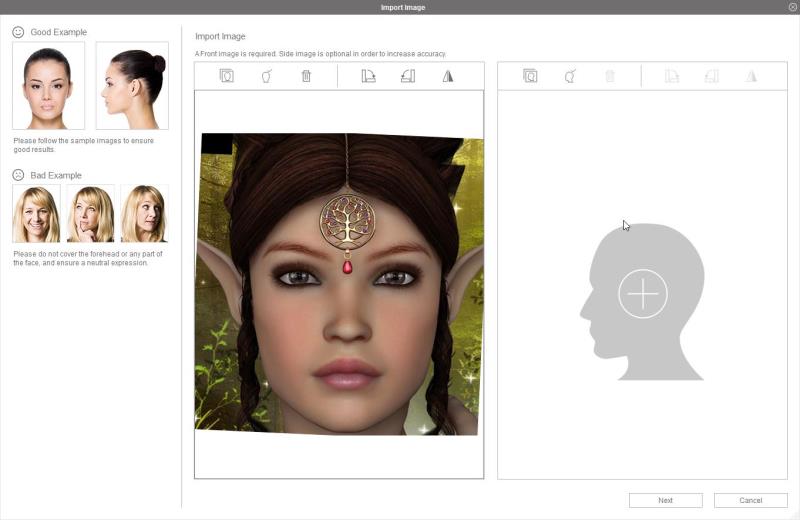The width and height of the screenshot is (800, 520).
Task: Click the side panel trash icon
Action: 610,76
